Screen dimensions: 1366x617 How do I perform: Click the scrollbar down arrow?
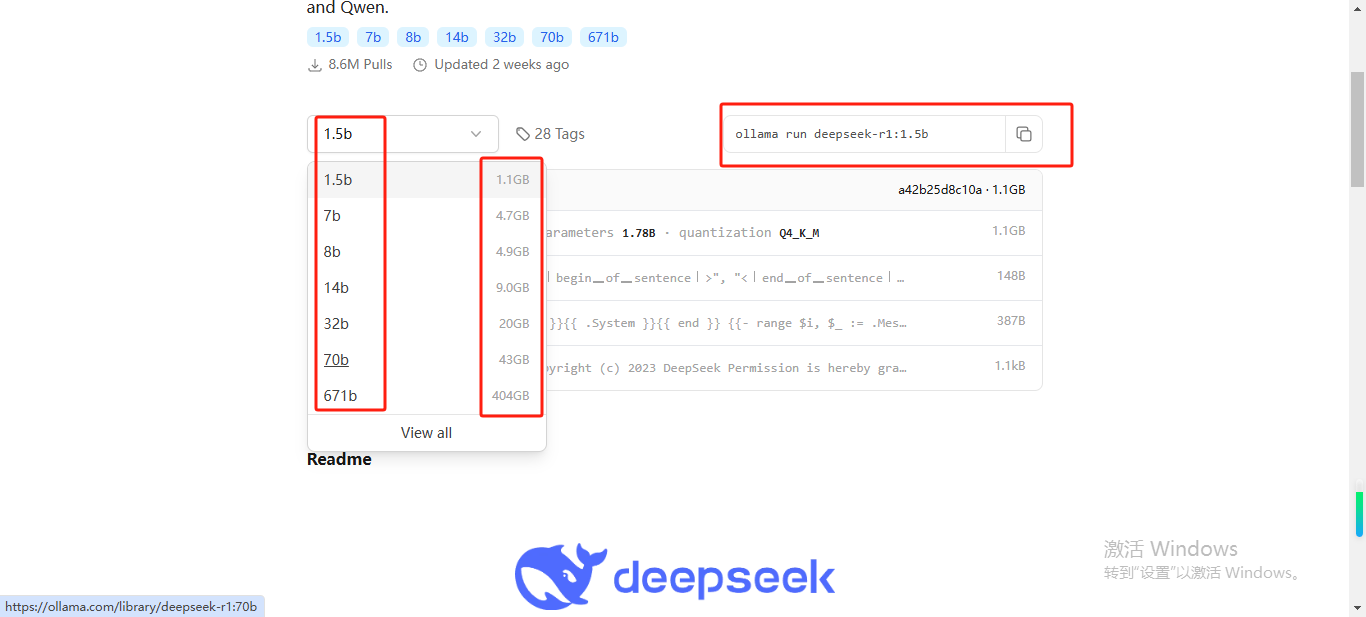(1357, 608)
